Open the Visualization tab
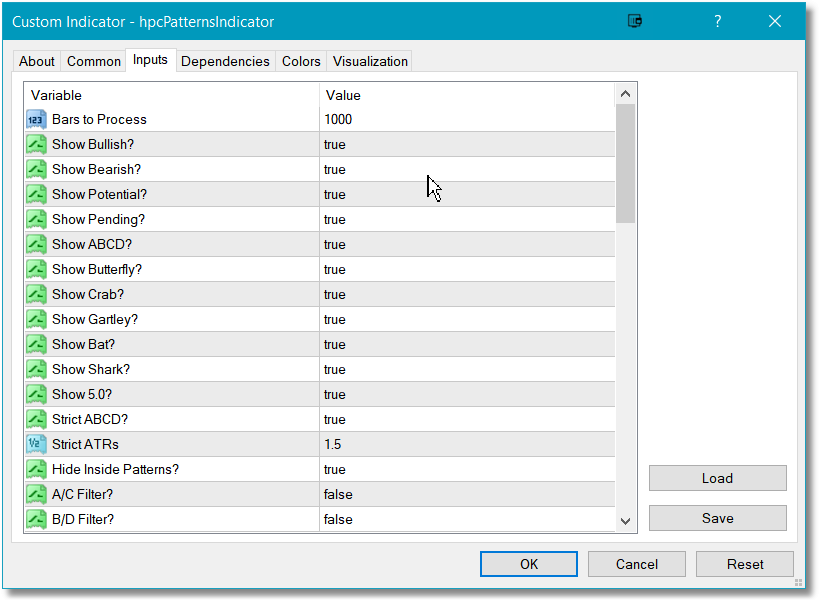Image resolution: width=820 pixels, height=603 pixels. point(370,61)
